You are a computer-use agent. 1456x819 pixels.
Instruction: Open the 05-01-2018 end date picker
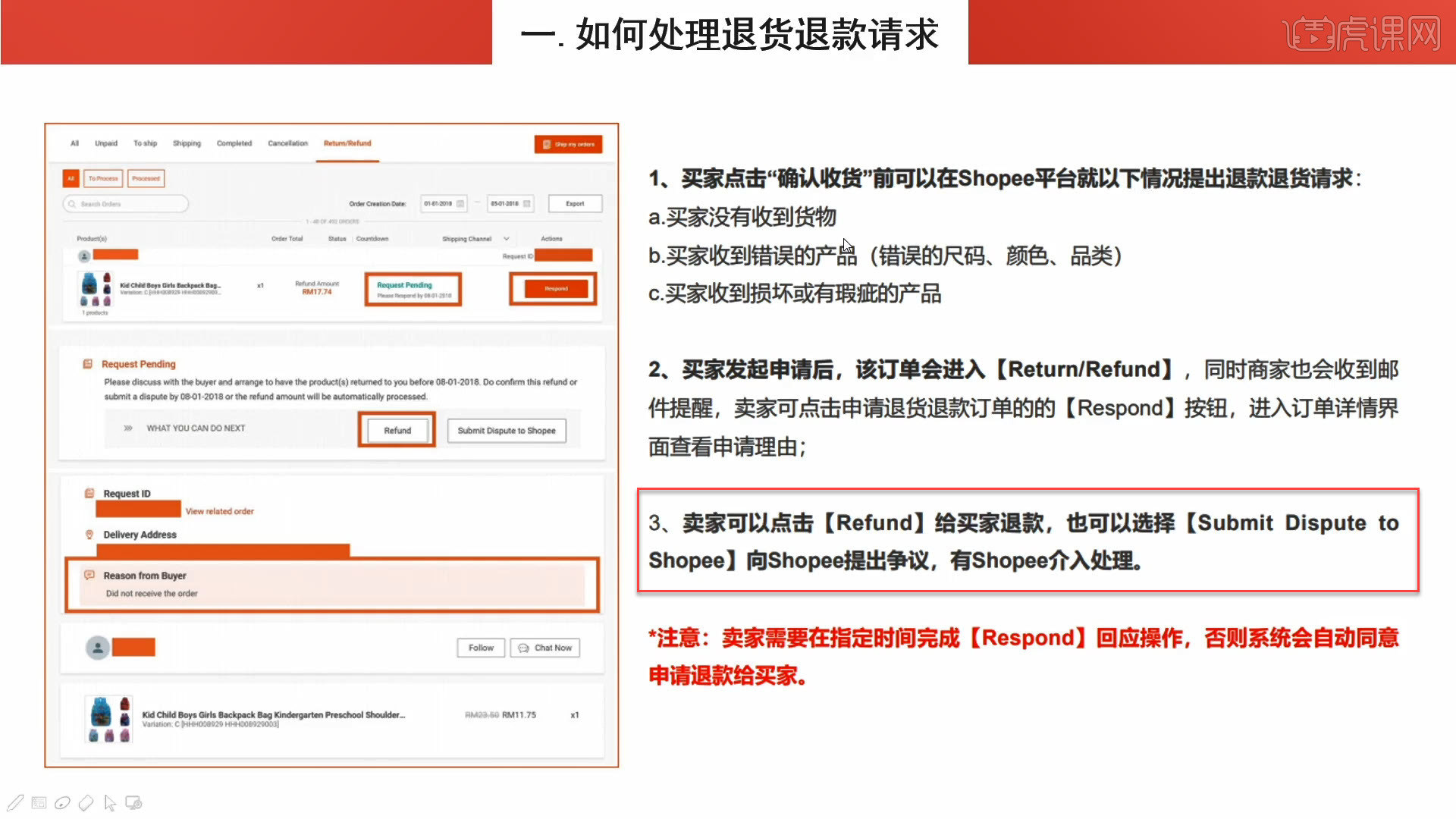pyautogui.click(x=510, y=203)
